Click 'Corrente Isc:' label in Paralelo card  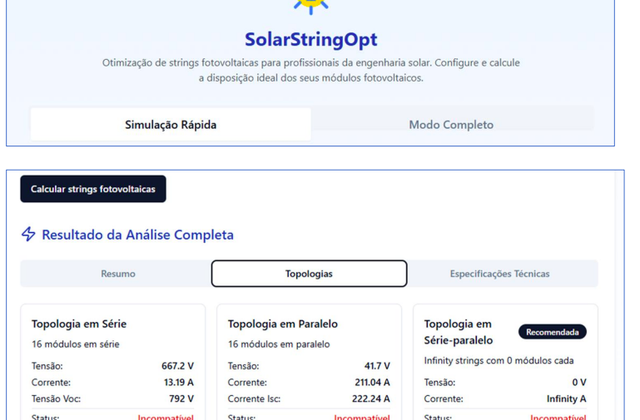pos(254,398)
